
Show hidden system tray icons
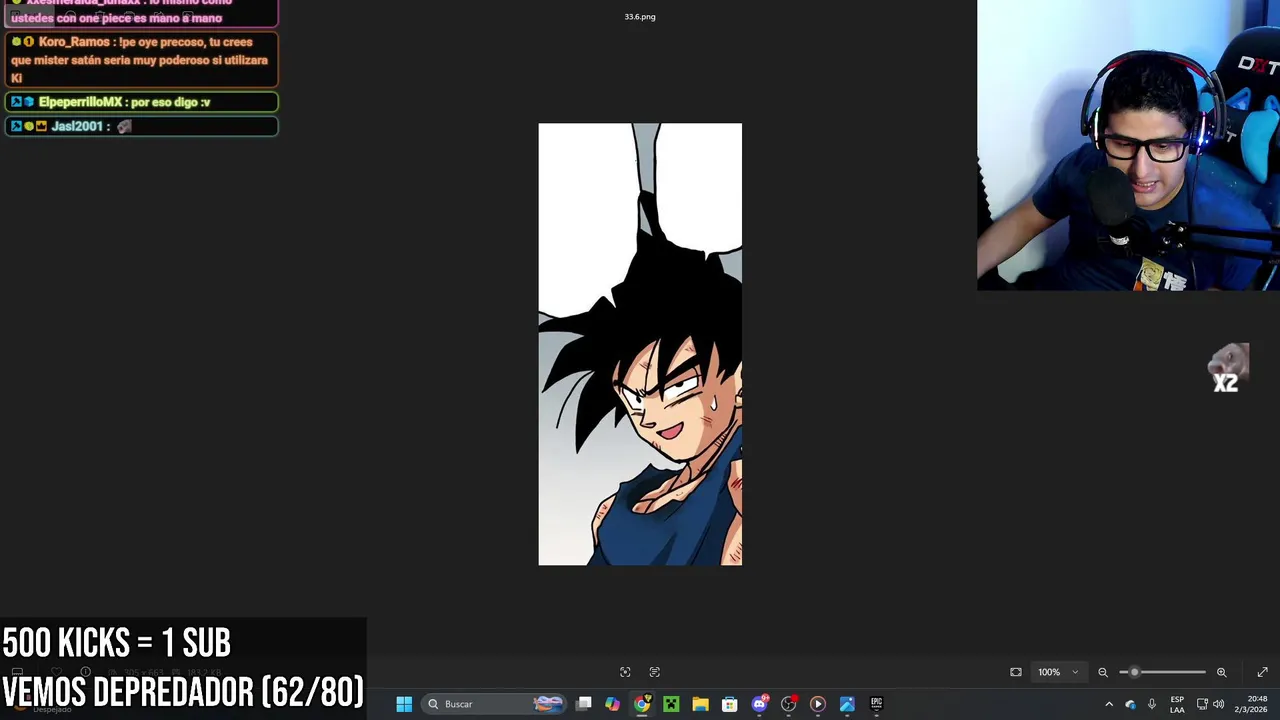[x=1109, y=704]
